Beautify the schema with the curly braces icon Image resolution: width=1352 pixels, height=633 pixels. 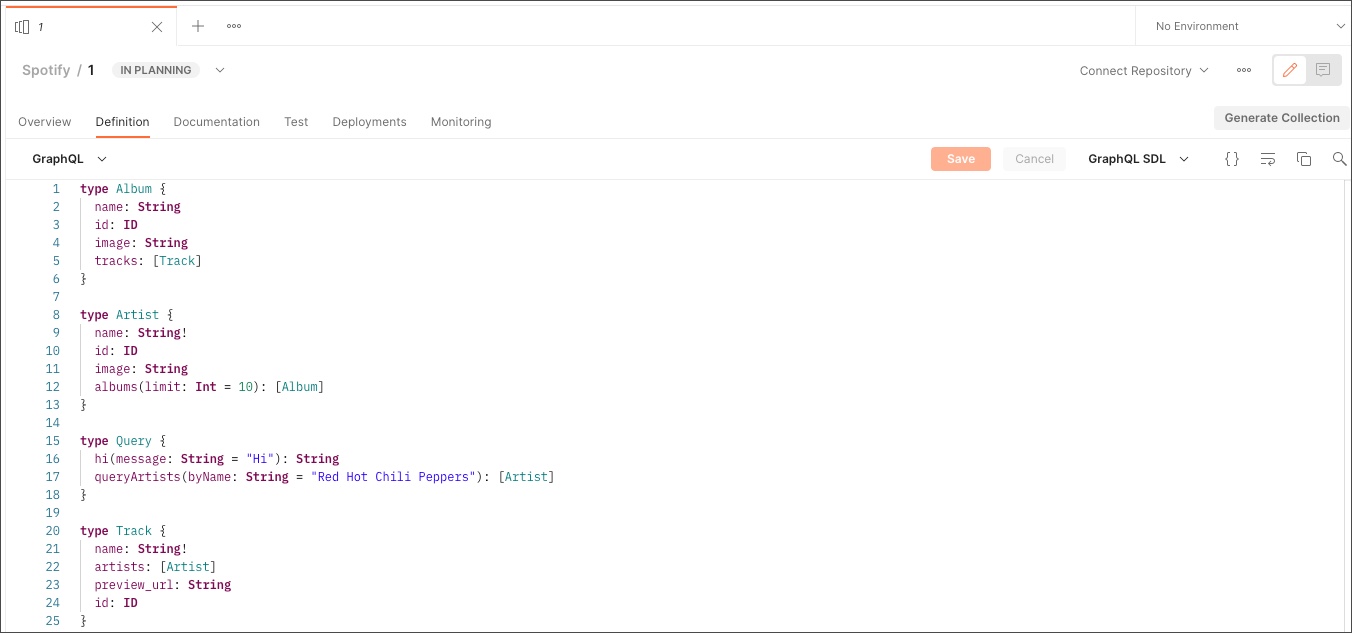pos(1232,158)
